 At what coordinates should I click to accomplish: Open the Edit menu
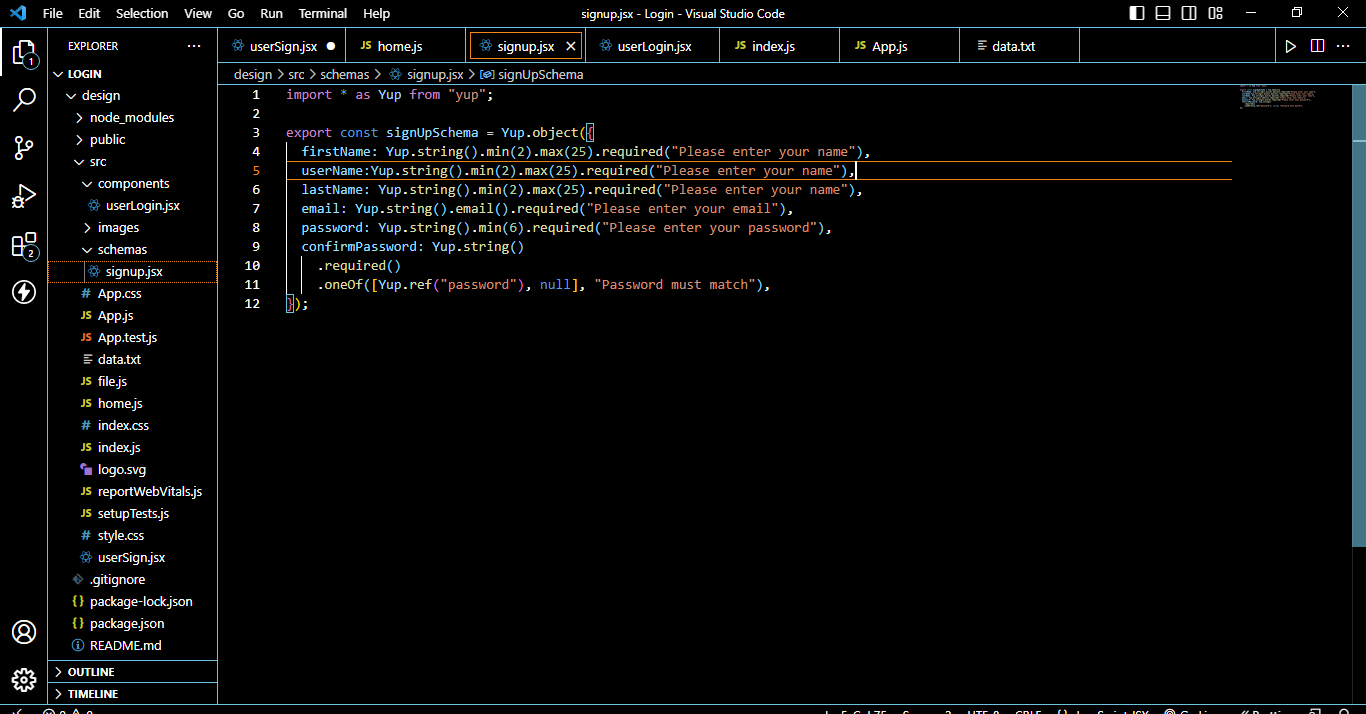tap(89, 14)
